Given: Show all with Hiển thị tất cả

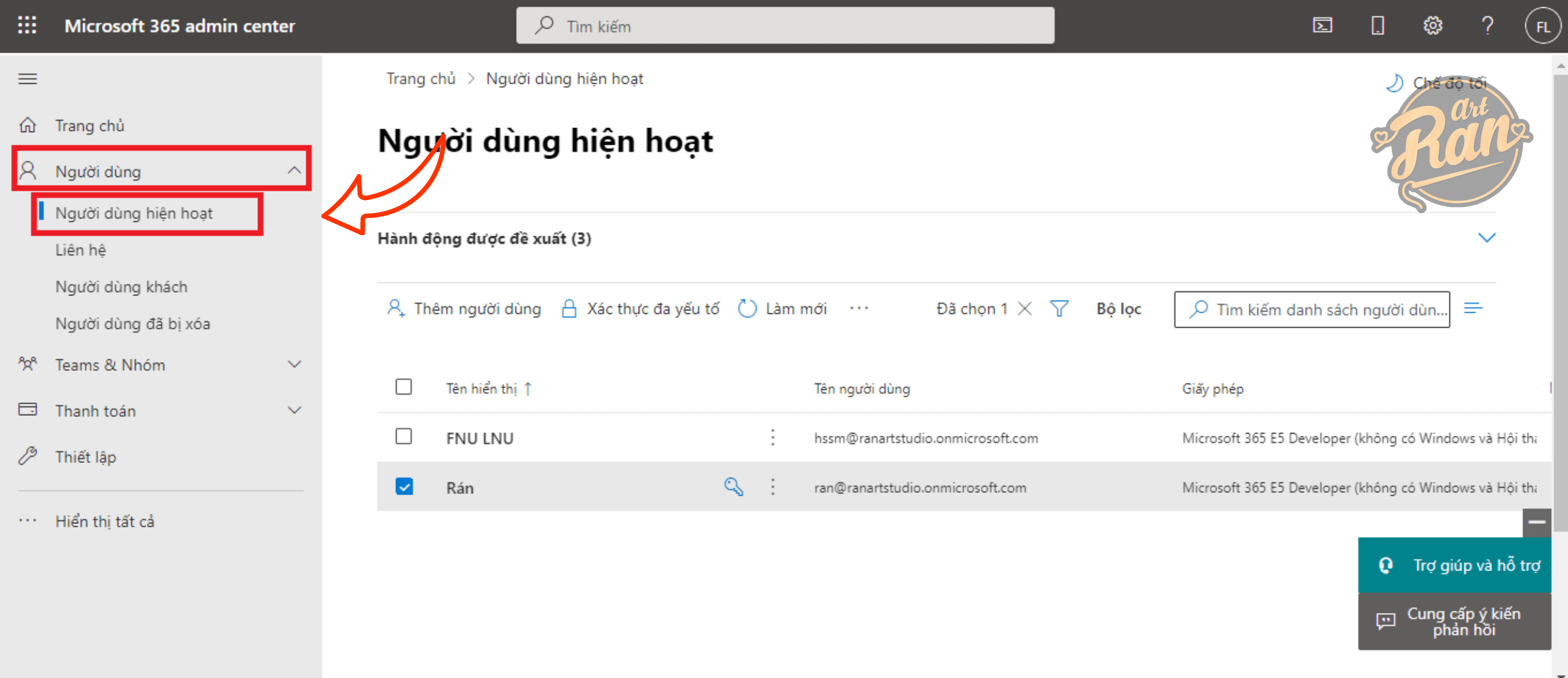Looking at the screenshot, I should click(105, 522).
